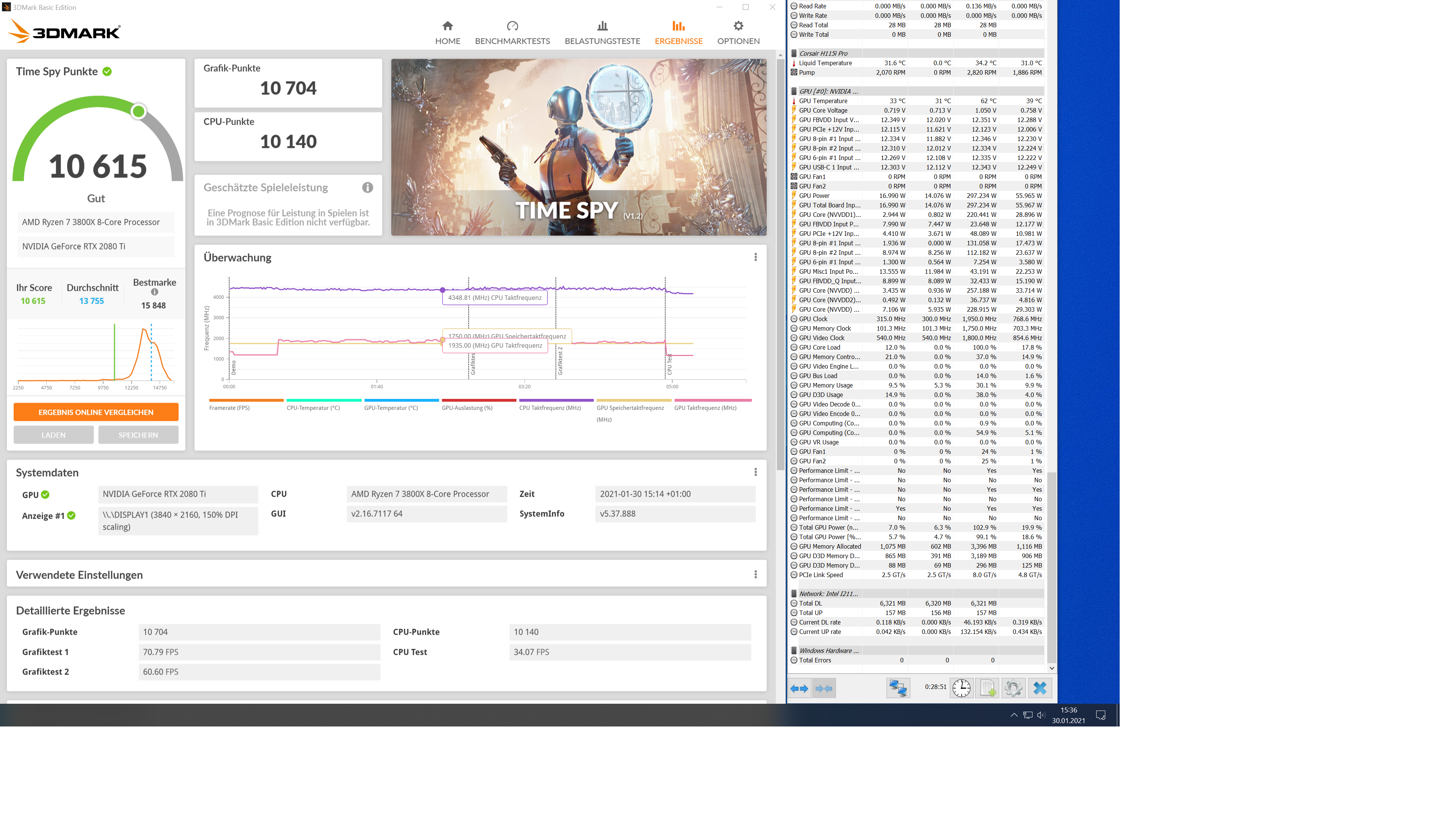Click the score gauge knob

(138, 111)
